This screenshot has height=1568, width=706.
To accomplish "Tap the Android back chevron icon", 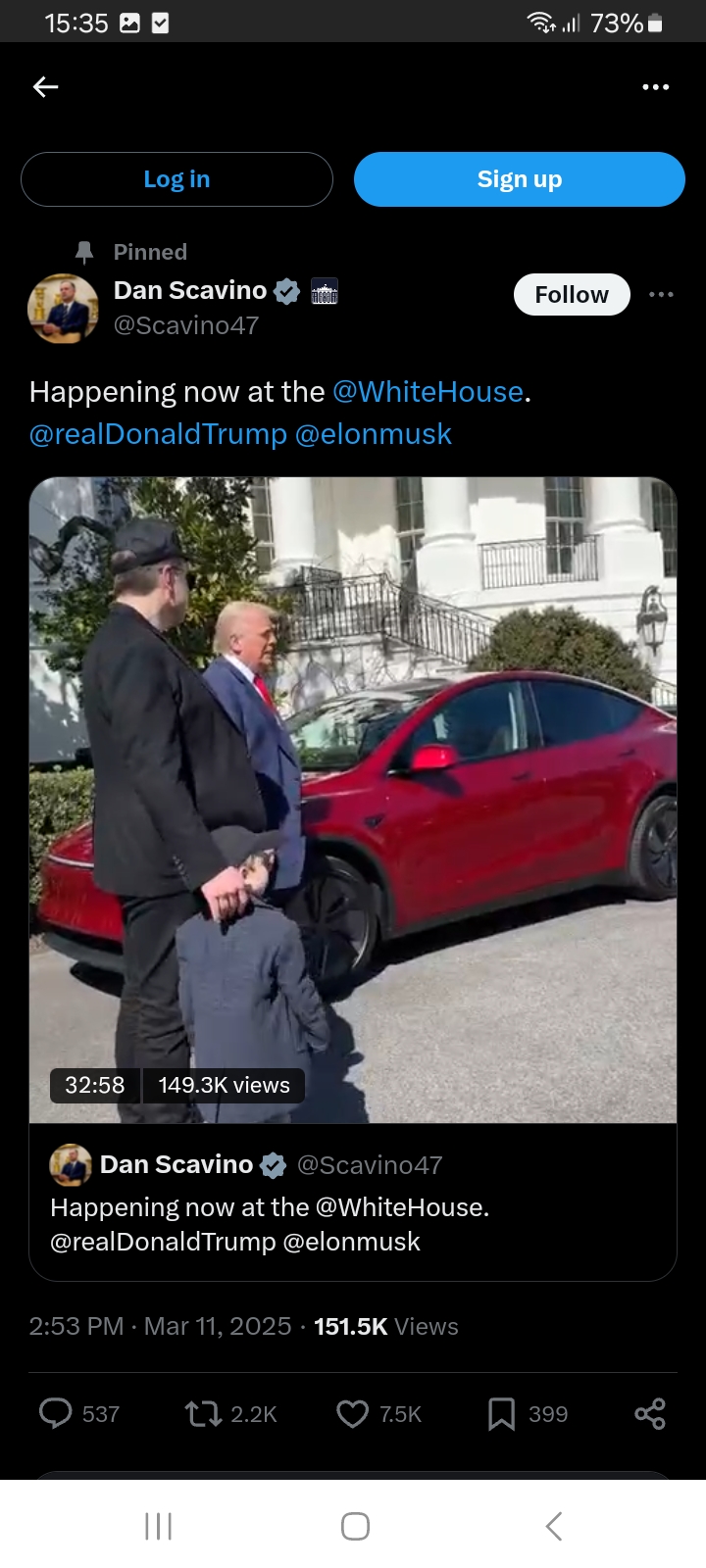I will pyautogui.click(x=553, y=1526).
